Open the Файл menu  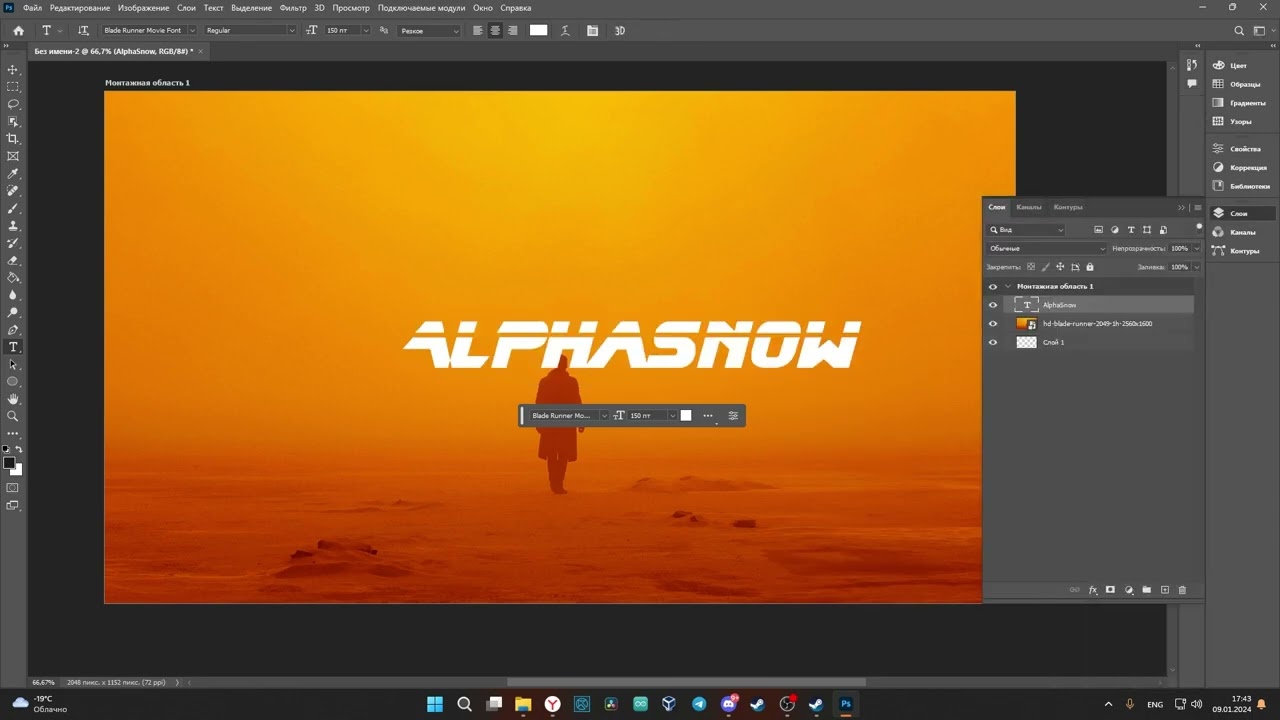32,7
